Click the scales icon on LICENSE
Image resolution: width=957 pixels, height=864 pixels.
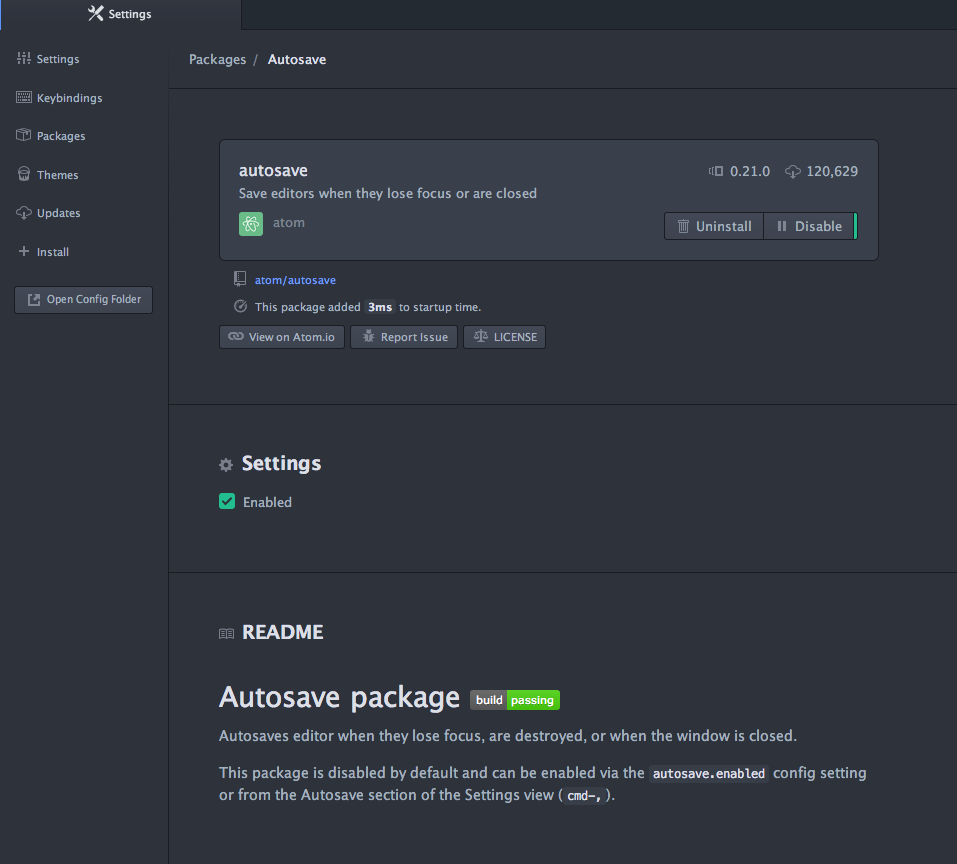(481, 336)
